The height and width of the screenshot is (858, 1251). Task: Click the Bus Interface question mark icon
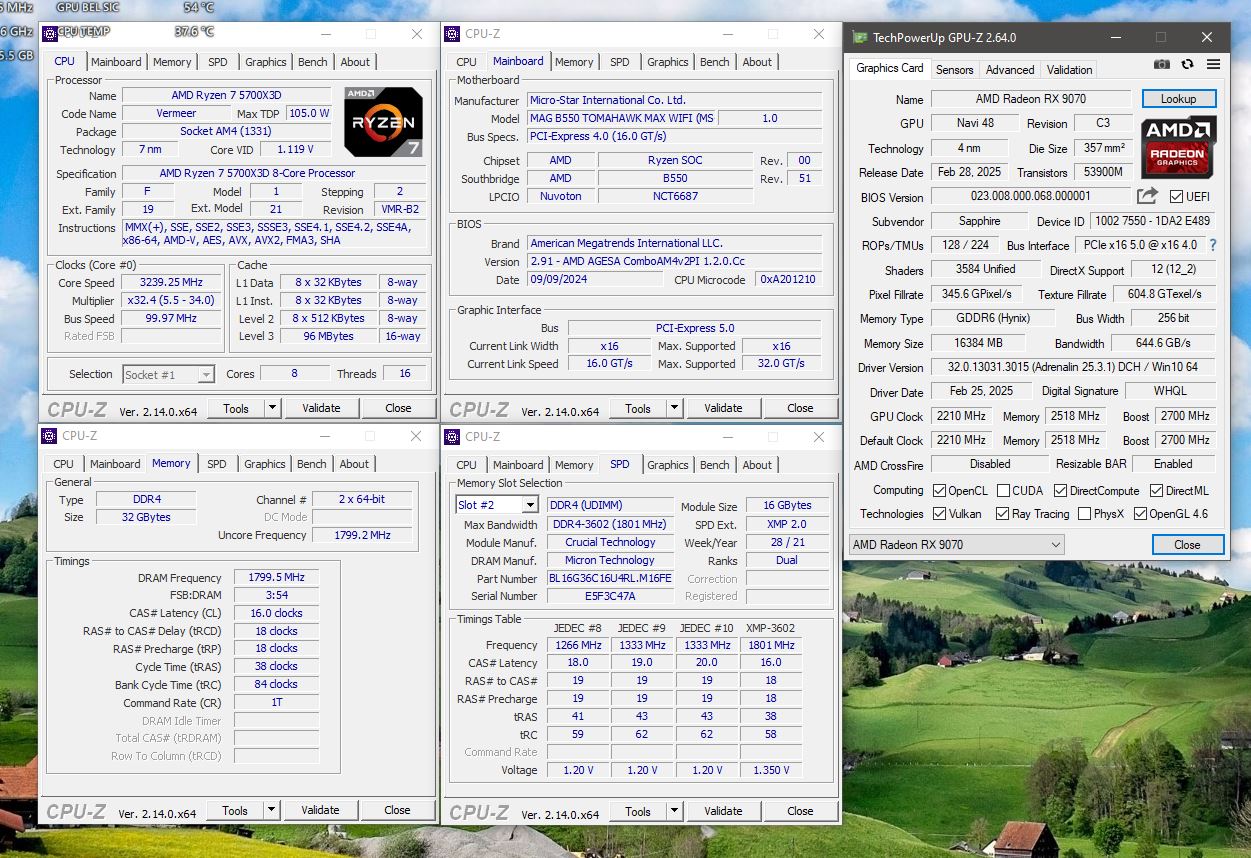(1213, 245)
